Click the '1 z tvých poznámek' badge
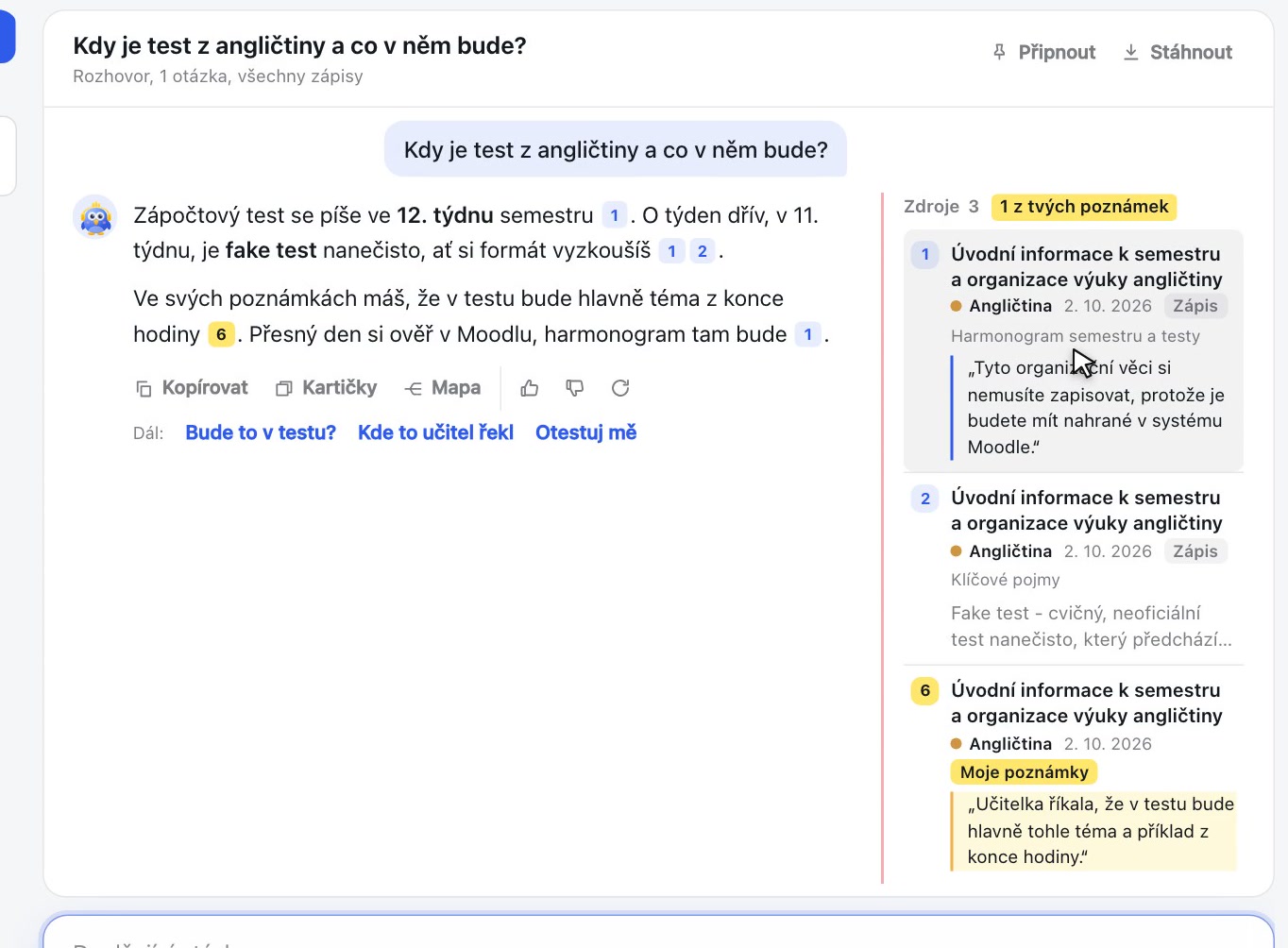 [x=1084, y=207]
